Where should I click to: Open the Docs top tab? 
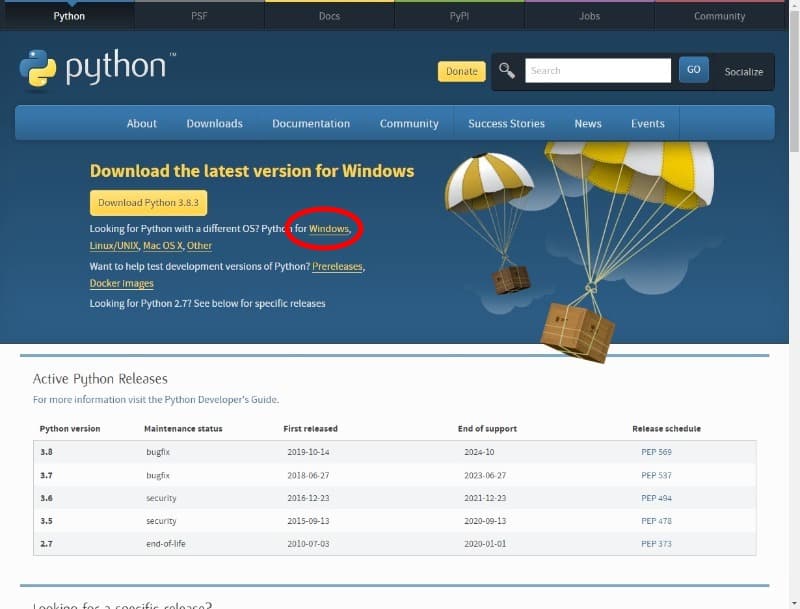coord(329,16)
